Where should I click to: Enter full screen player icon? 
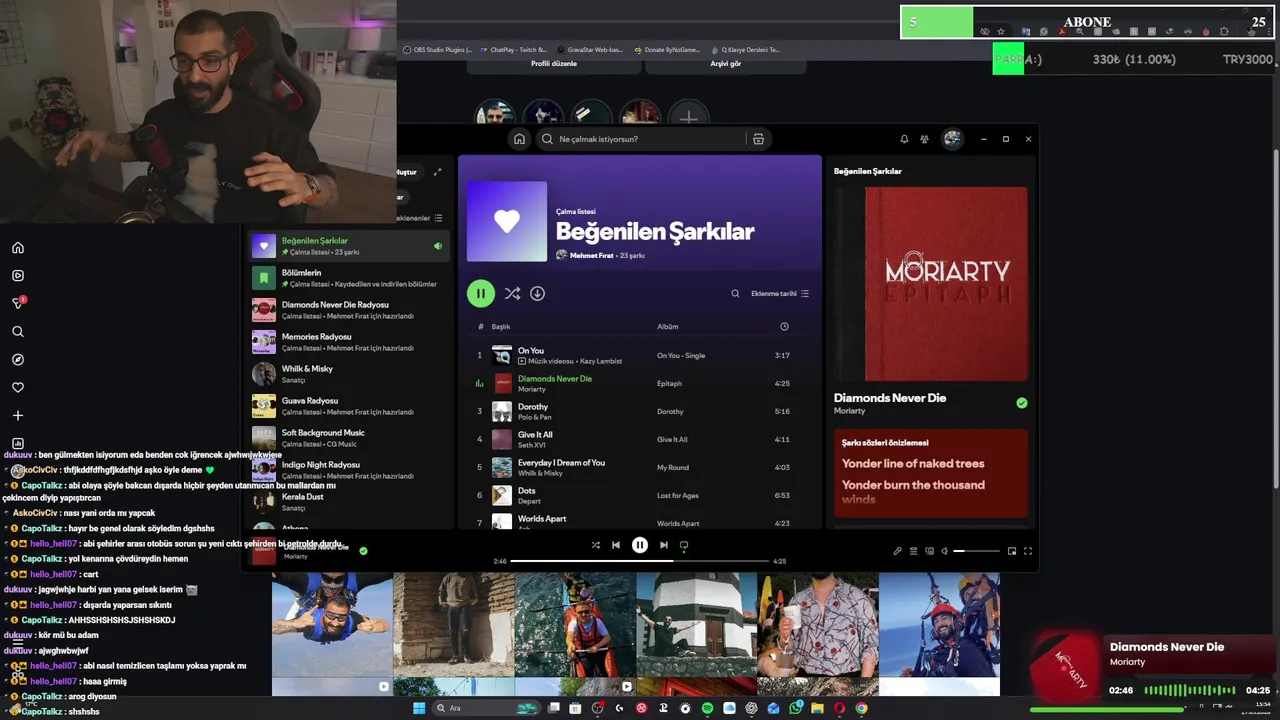pos(1027,551)
